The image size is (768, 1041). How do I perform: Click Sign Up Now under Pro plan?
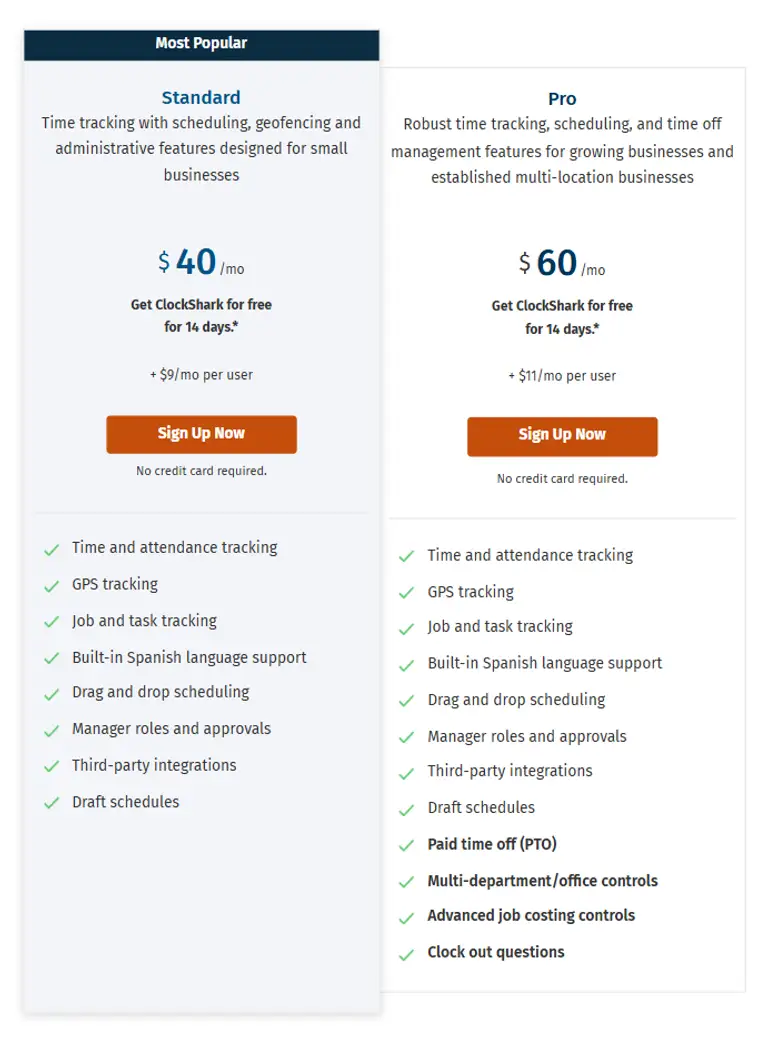click(562, 435)
